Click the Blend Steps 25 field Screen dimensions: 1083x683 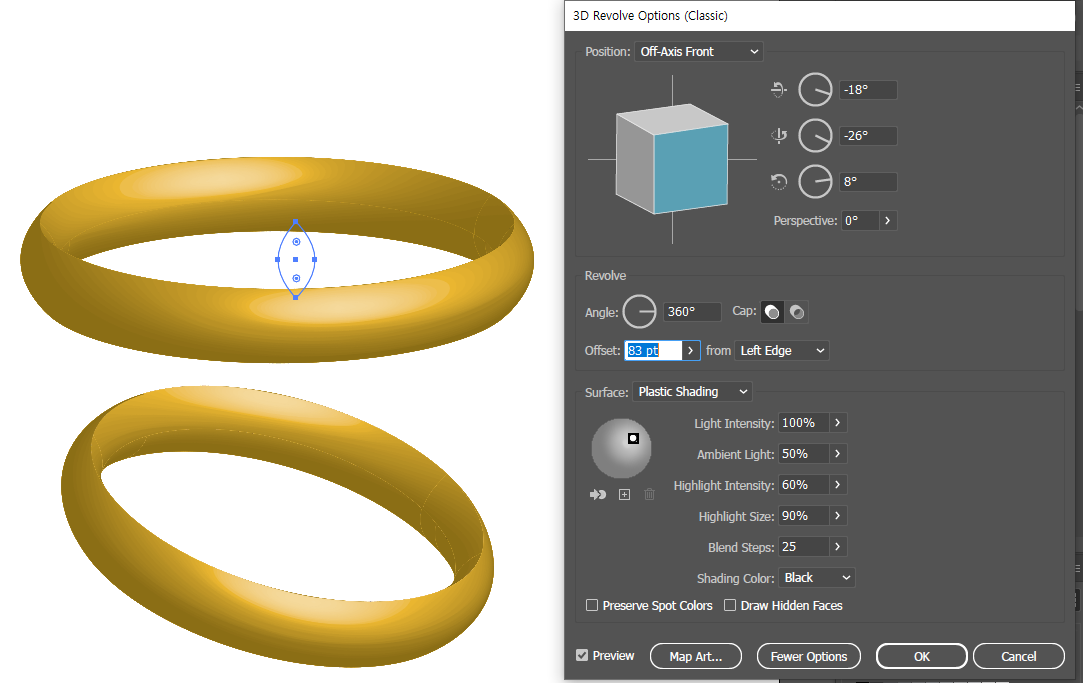coord(803,547)
